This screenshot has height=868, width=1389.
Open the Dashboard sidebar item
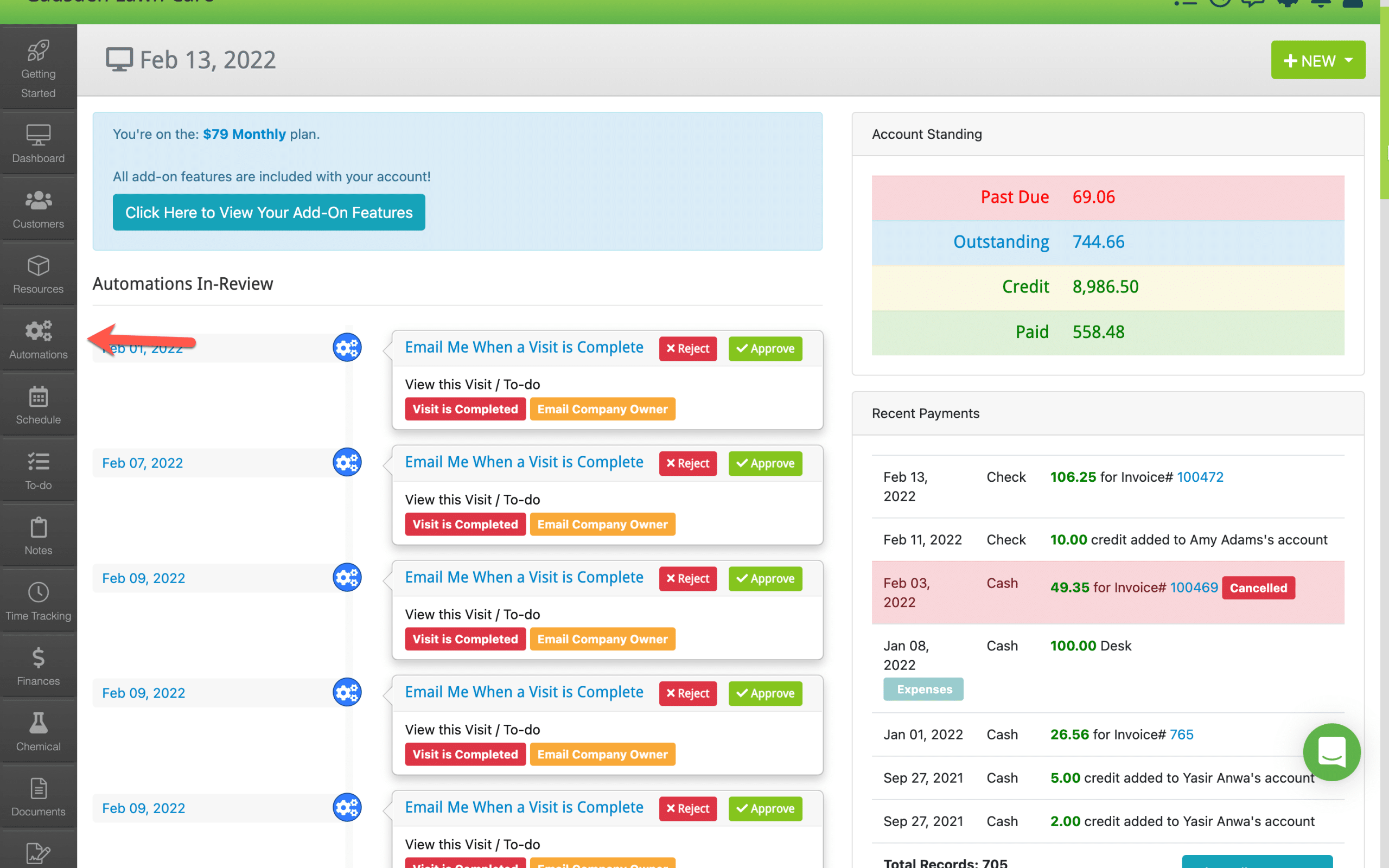click(x=39, y=144)
